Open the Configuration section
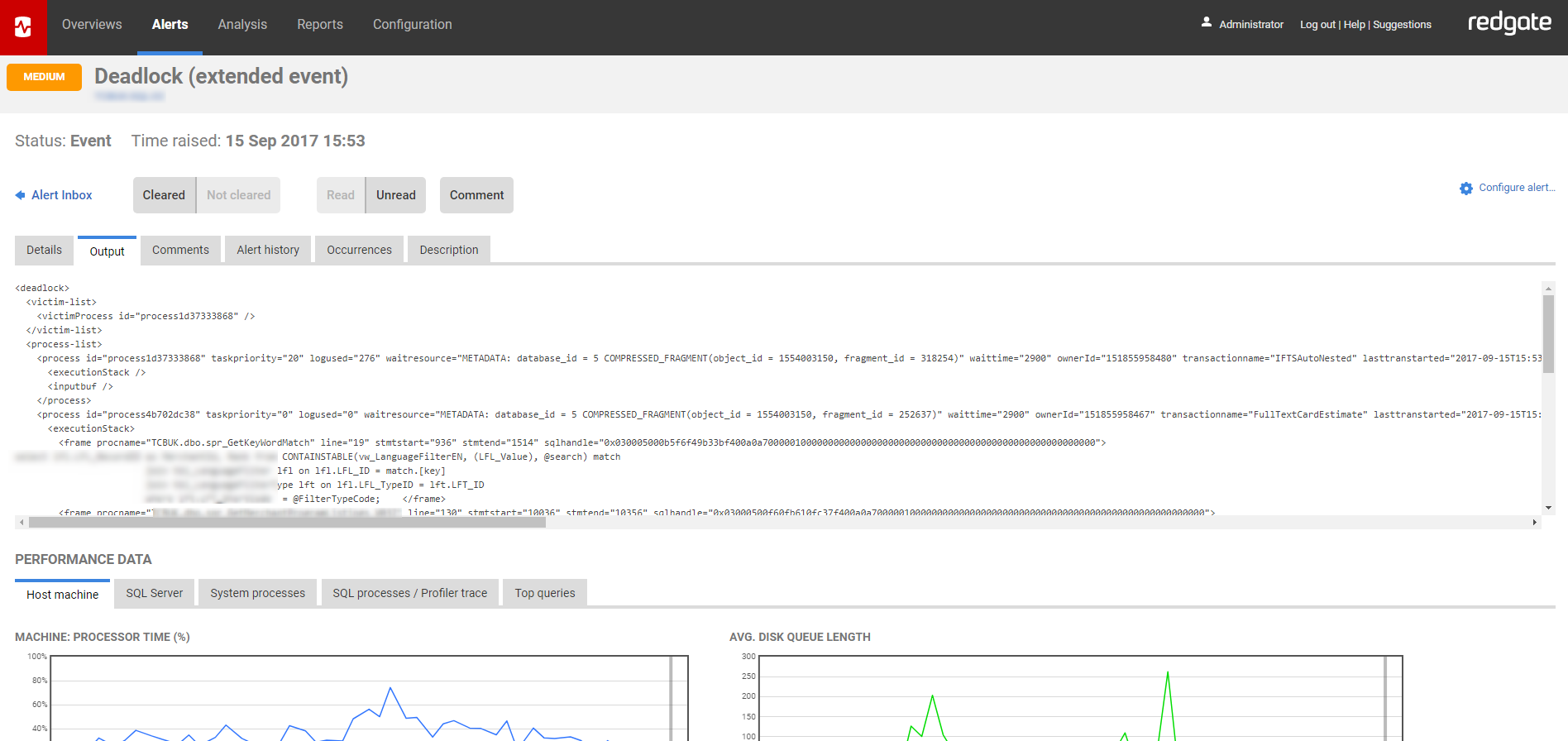 pyautogui.click(x=413, y=25)
